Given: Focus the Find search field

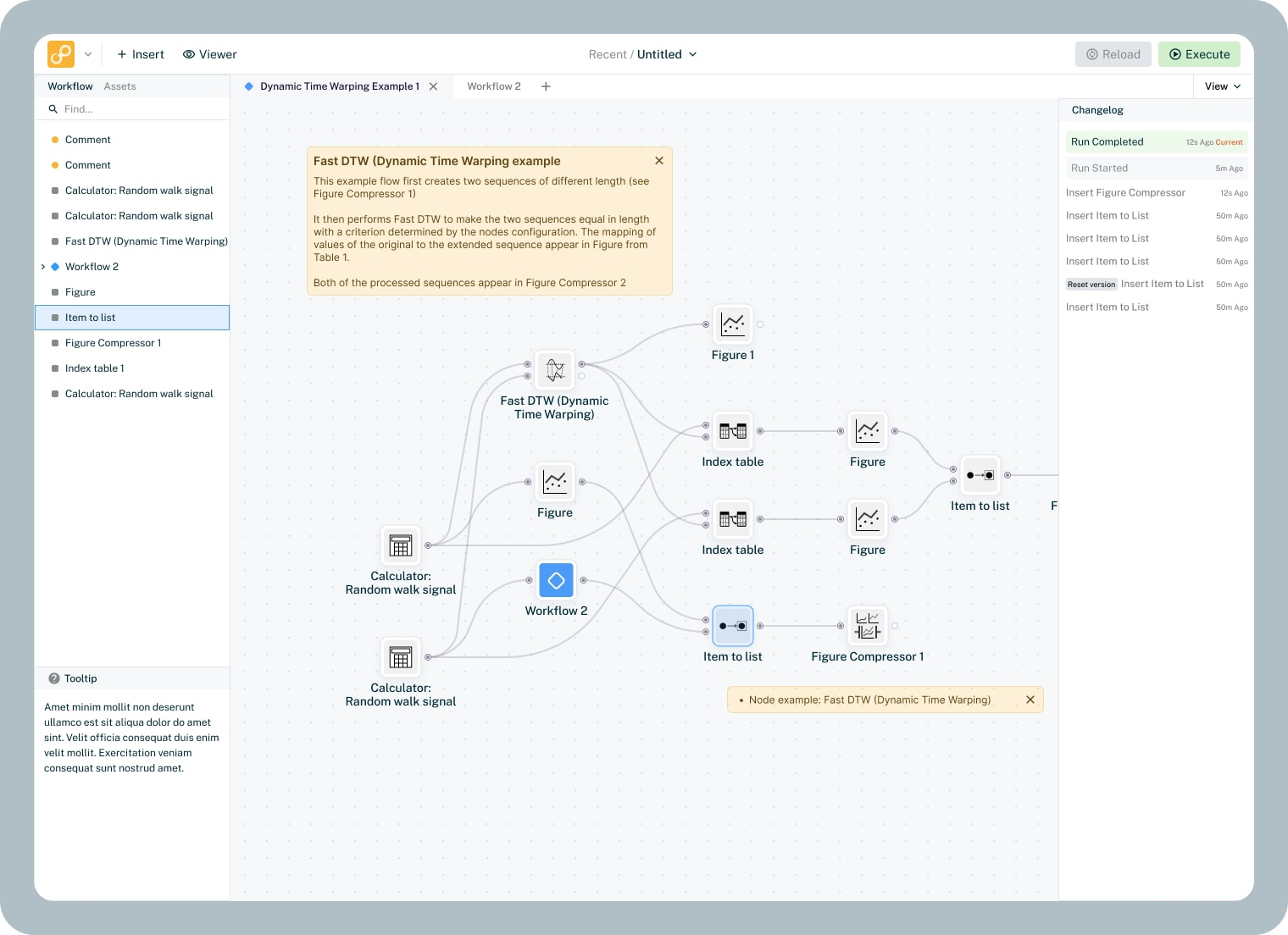Looking at the screenshot, I should tap(132, 109).
